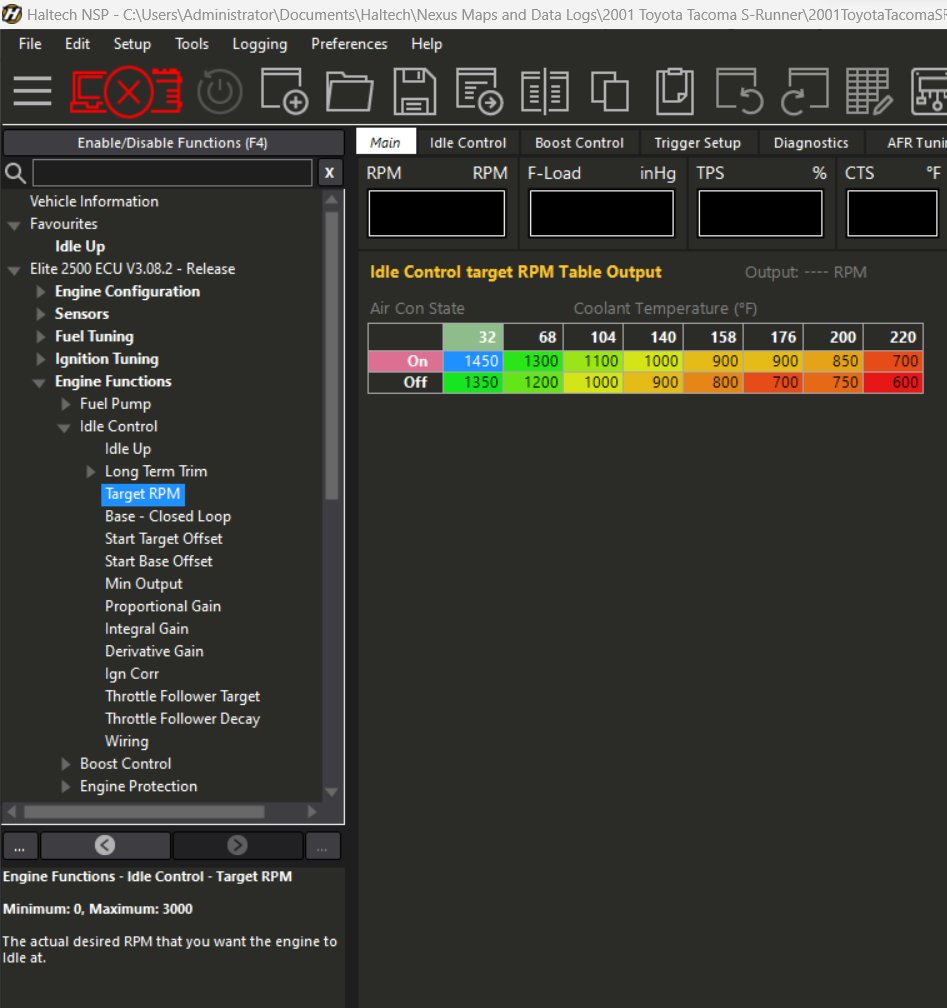Save the current map to disk
This screenshot has width=947, height=1008.
click(414, 92)
